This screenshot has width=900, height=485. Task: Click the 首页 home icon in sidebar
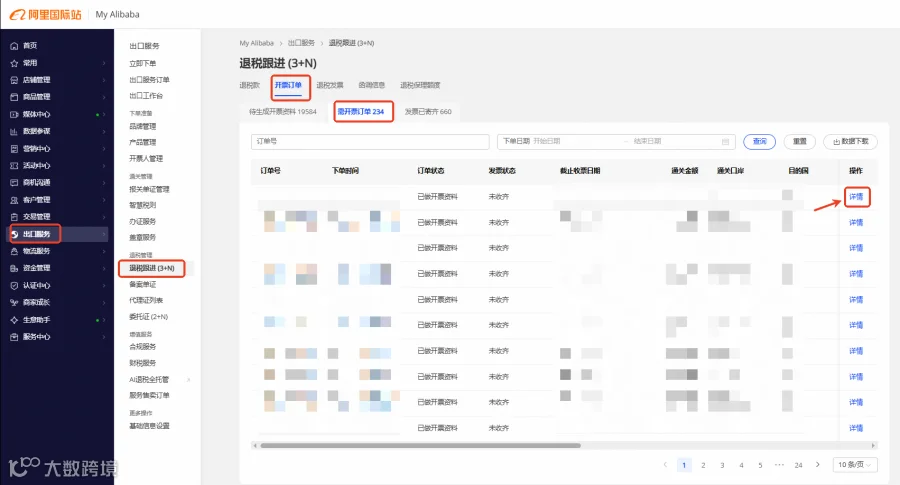pos(14,46)
